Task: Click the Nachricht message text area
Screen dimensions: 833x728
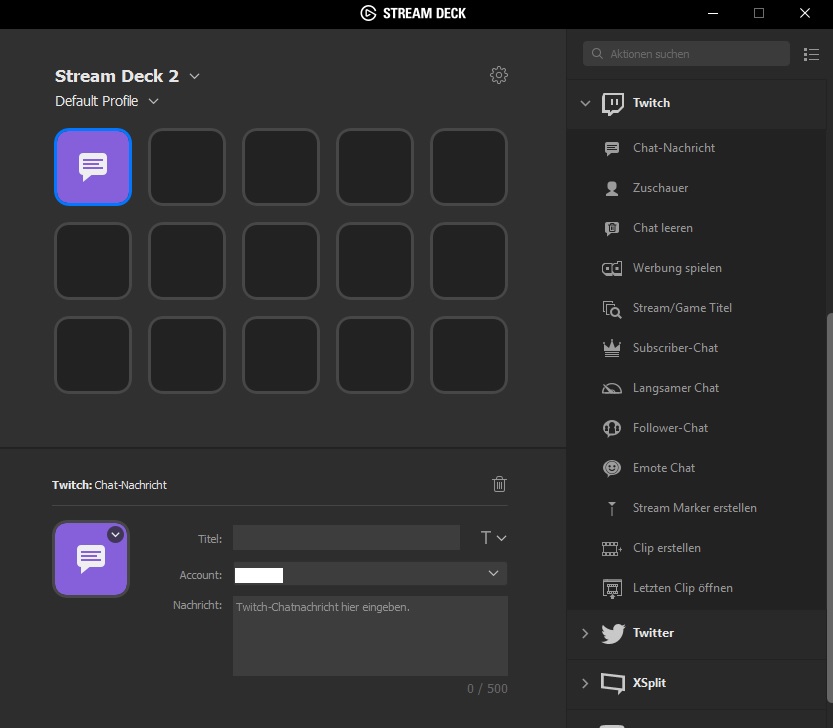Action: tap(370, 636)
